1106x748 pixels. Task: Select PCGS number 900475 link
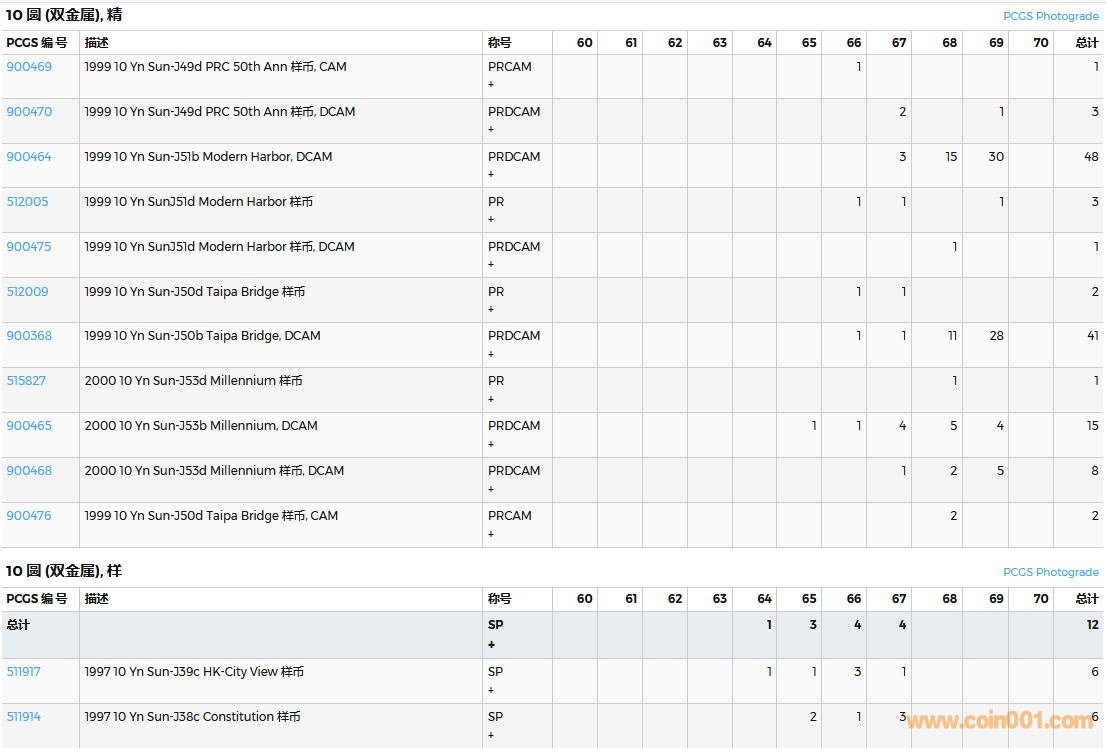(x=29, y=247)
